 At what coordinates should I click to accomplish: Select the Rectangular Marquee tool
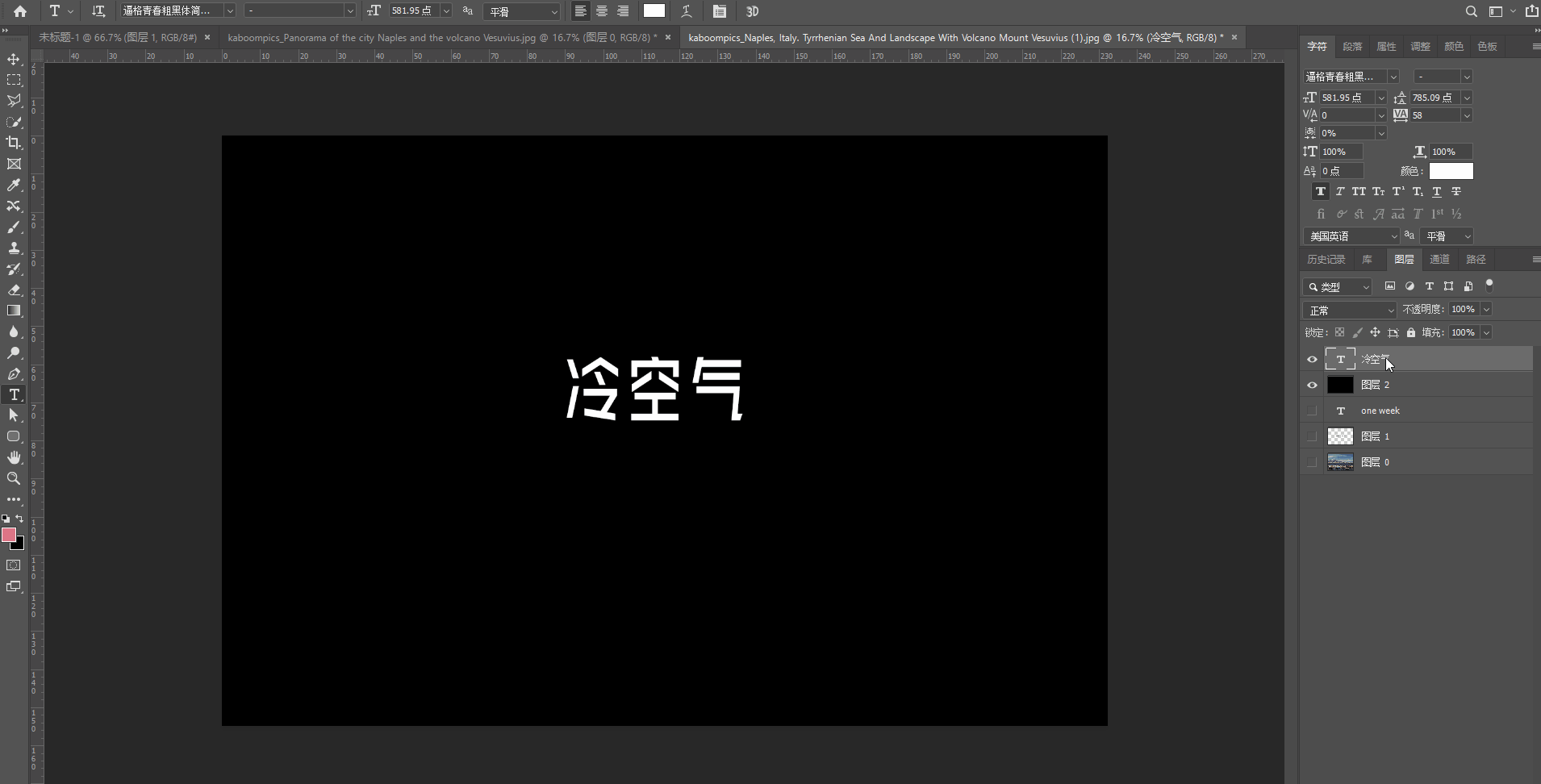click(x=14, y=80)
